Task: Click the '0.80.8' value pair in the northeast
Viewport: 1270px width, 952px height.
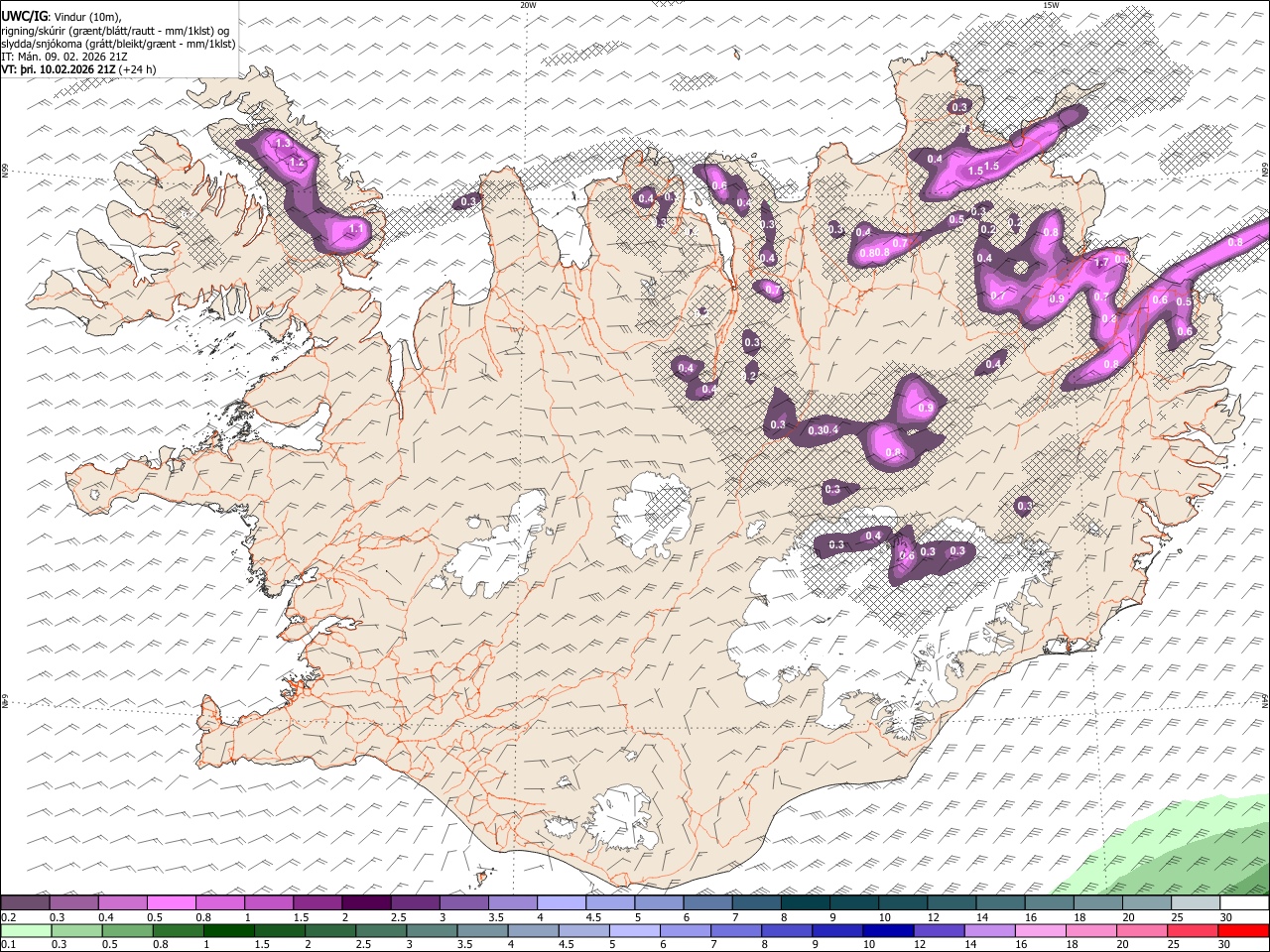Action: pos(873,253)
